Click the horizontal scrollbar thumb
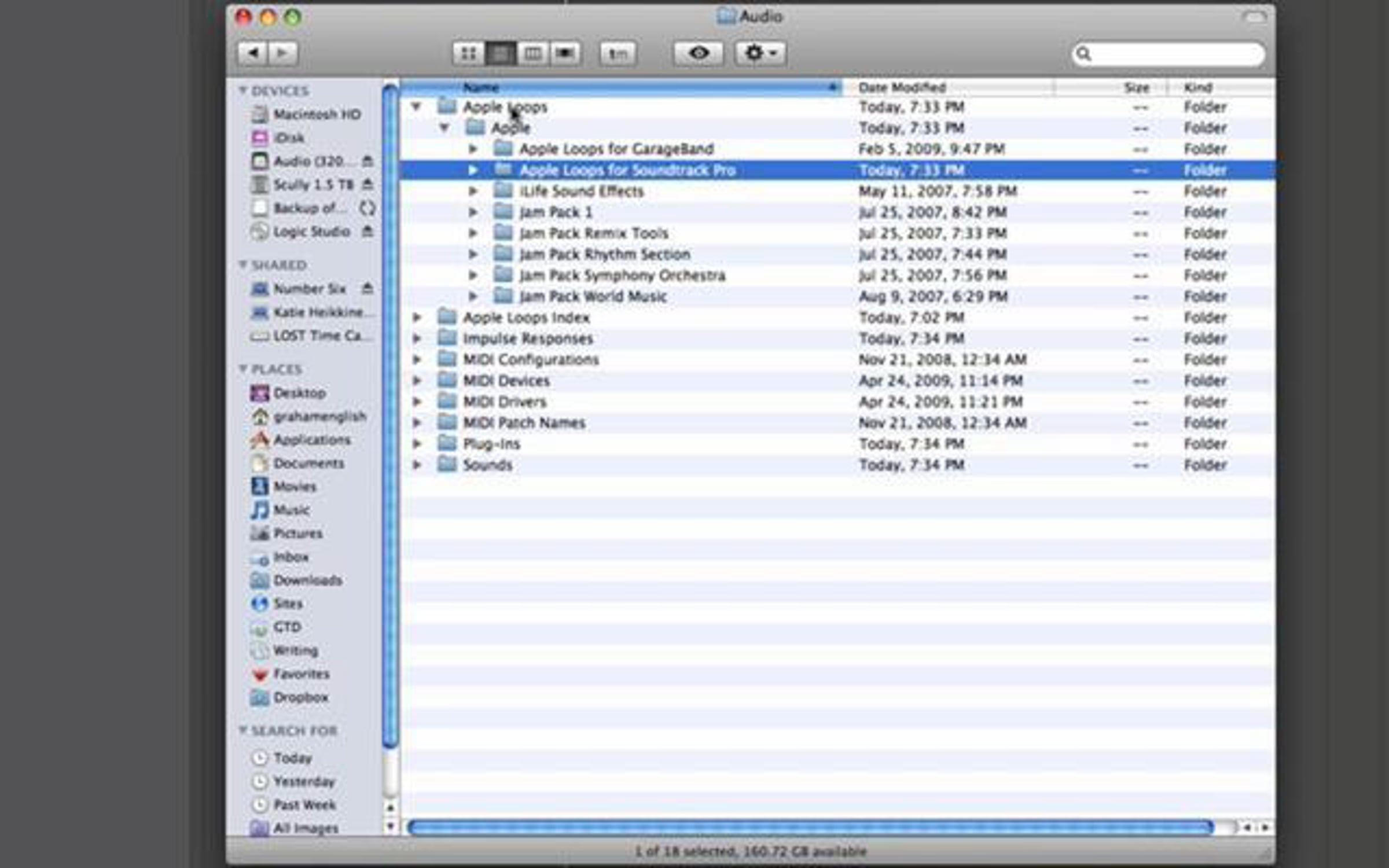This screenshot has width=1389, height=868. click(810, 827)
